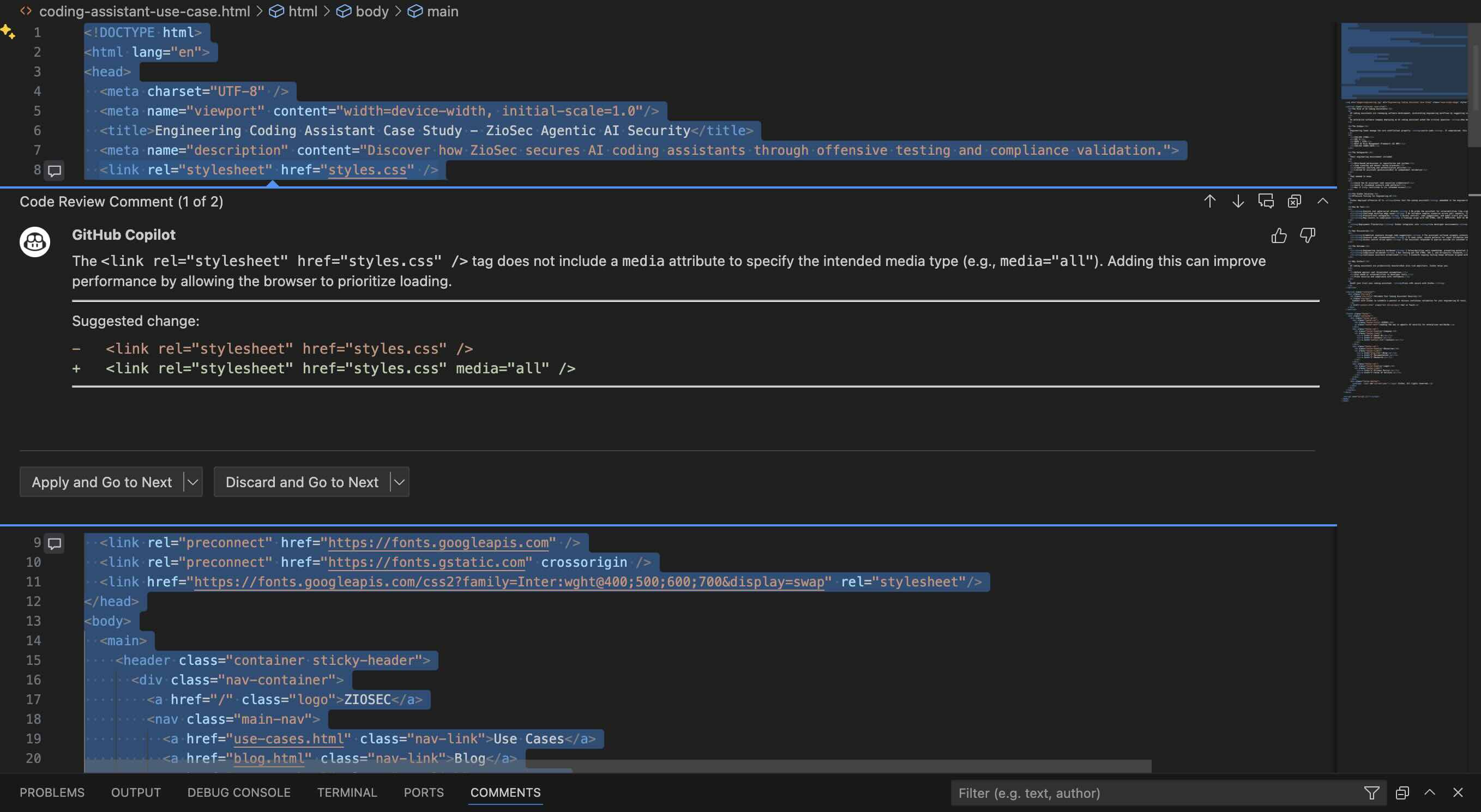Open blog.html link on line 20
The image size is (1481, 812).
point(268,758)
